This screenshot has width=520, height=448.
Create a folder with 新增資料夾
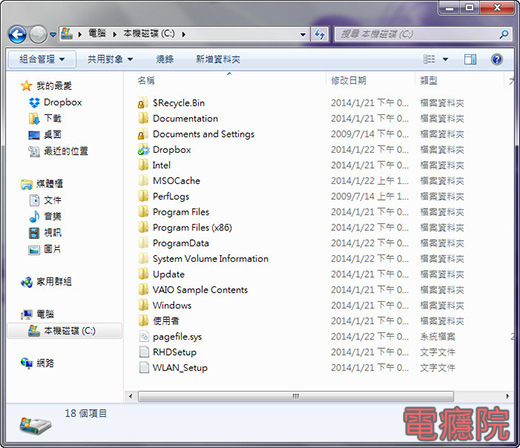218,59
